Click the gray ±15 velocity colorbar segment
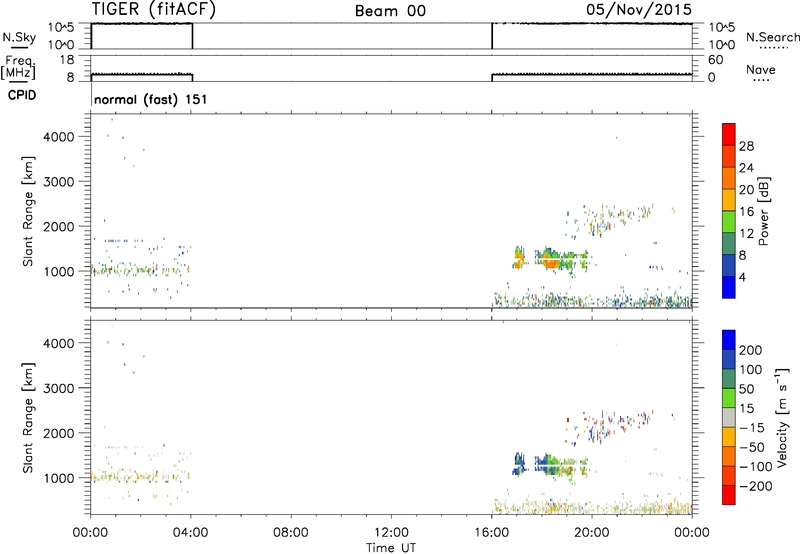 click(x=729, y=418)
